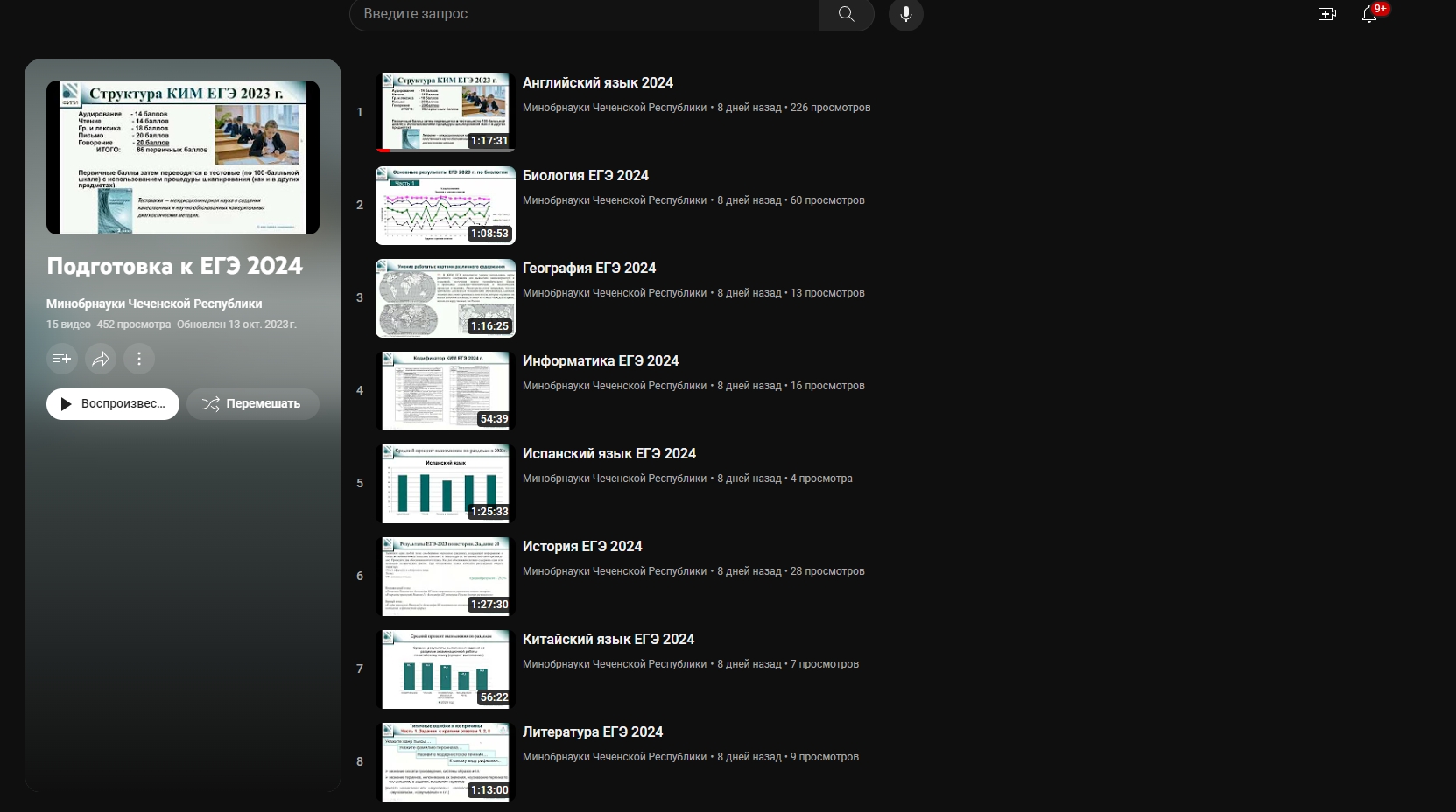Open the playlist cover thumbnail

pos(182,157)
